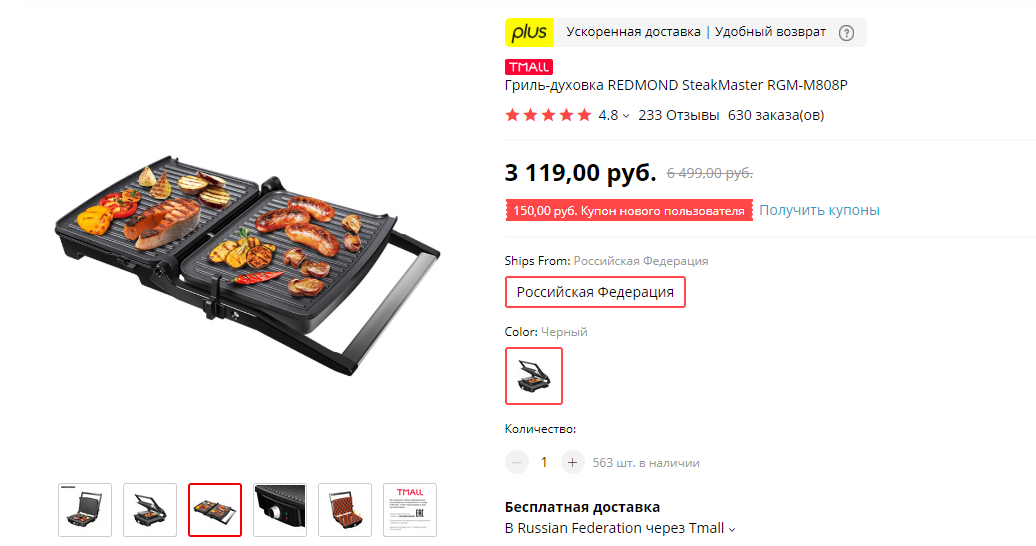Click the 150,00 руб. new user coupon
The image size is (1036, 546).
click(629, 210)
